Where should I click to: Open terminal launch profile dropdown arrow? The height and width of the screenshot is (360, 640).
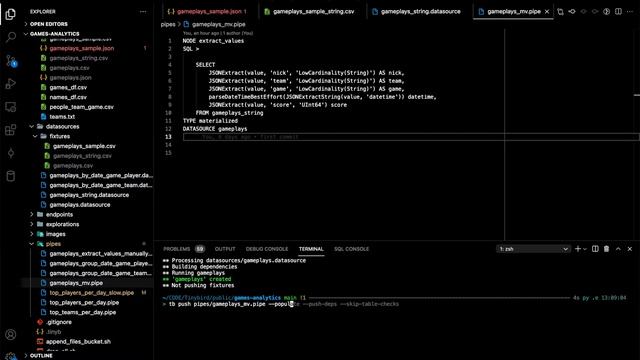click(585, 249)
